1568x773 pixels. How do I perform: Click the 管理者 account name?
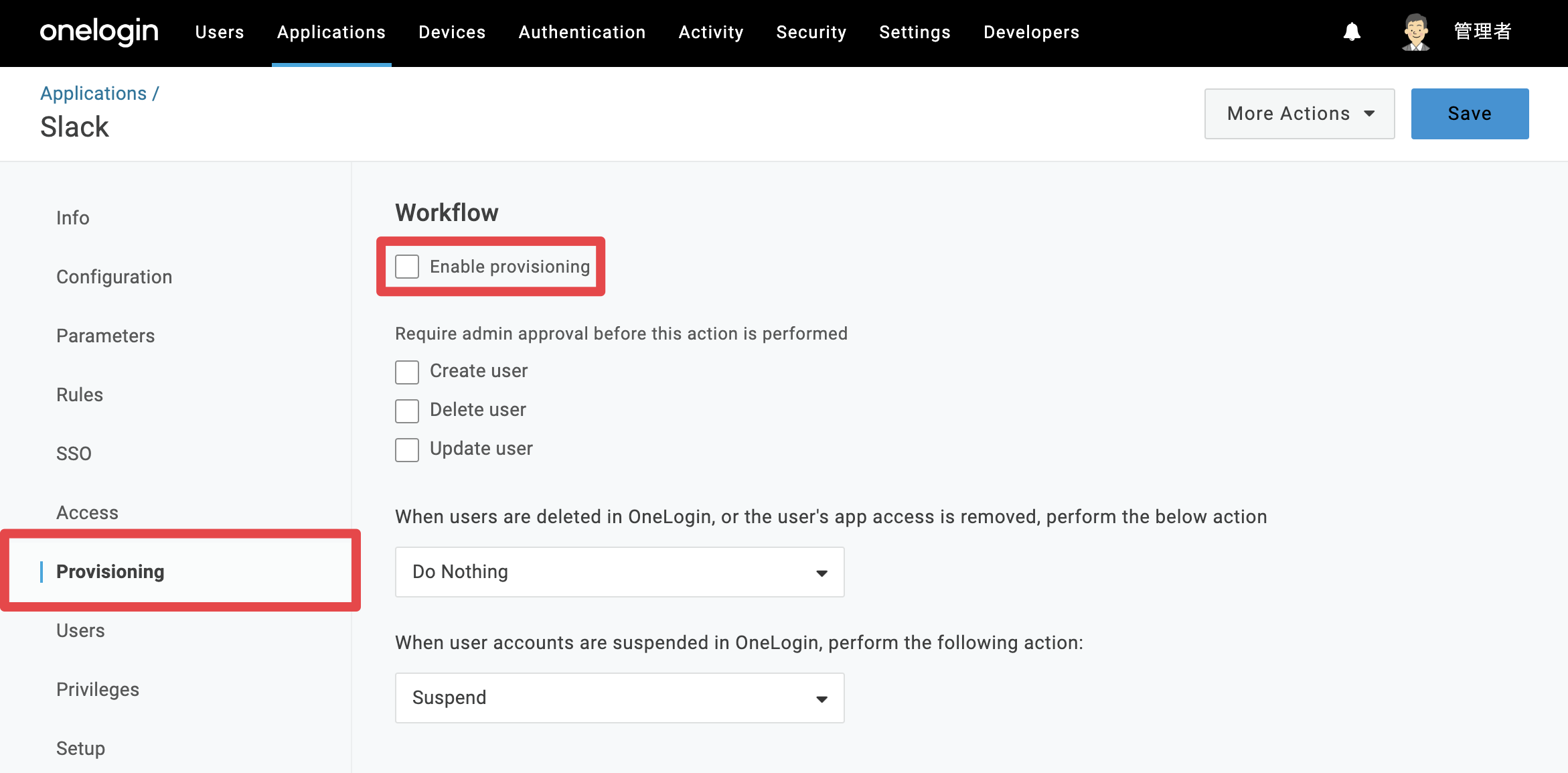[1483, 31]
